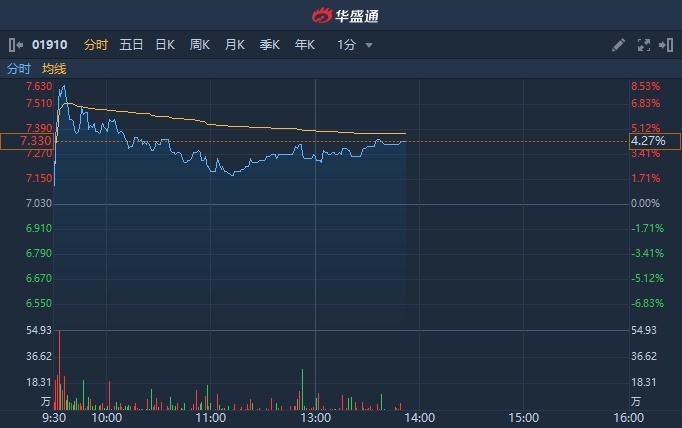Click the fullscreen expand icon
The image size is (682, 428).
pos(643,45)
